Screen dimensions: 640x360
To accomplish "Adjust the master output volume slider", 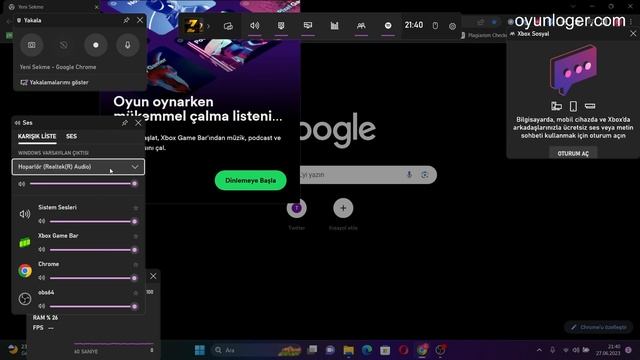I will click(x=83, y=184).
